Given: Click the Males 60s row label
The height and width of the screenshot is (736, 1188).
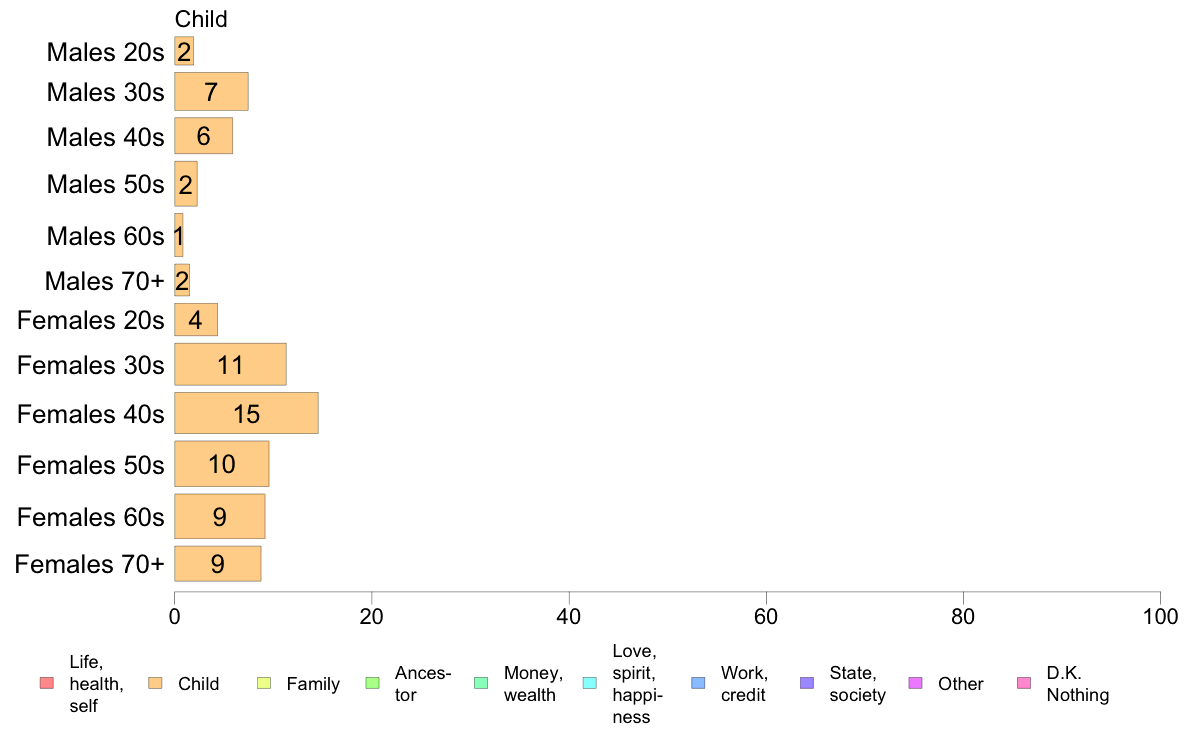Looking at the screenshot, I should pyautogui.click(x=105, y=236).
